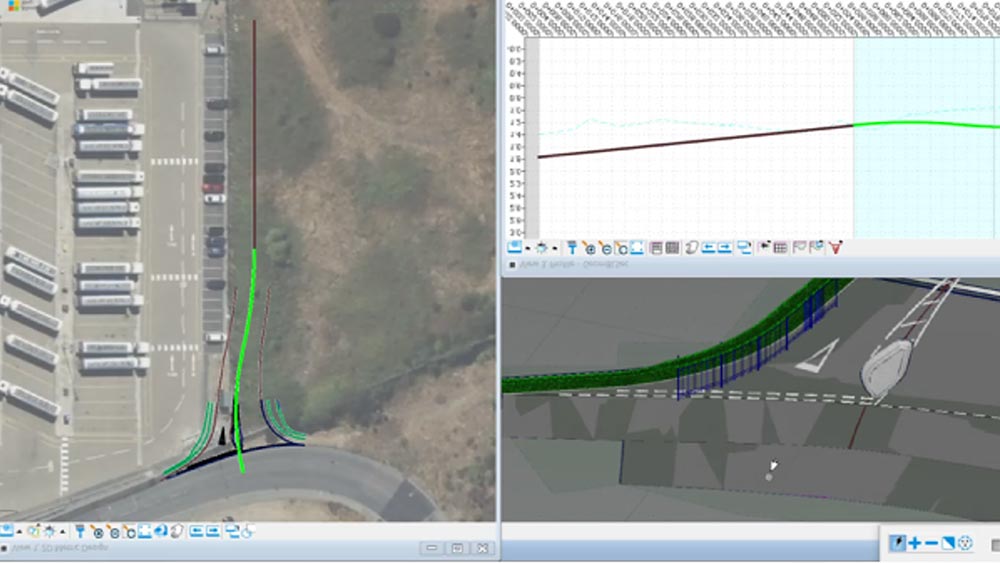The width and height of the screenshot is (1000, 563).
Task: Click the last icon in plan view toolbar
Action: (x=247, y=531)
